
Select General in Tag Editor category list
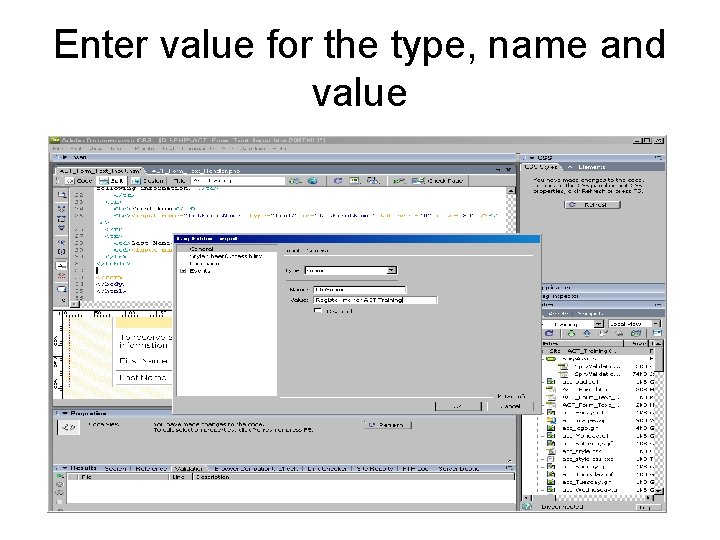pos(202,248)
